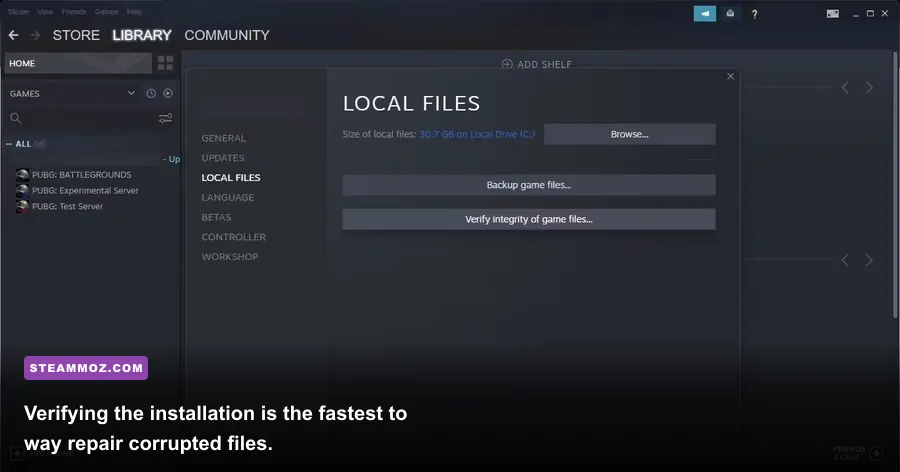The image size is (900, 472).
Task: Click the library HOME button
Action: pos(79,63)
